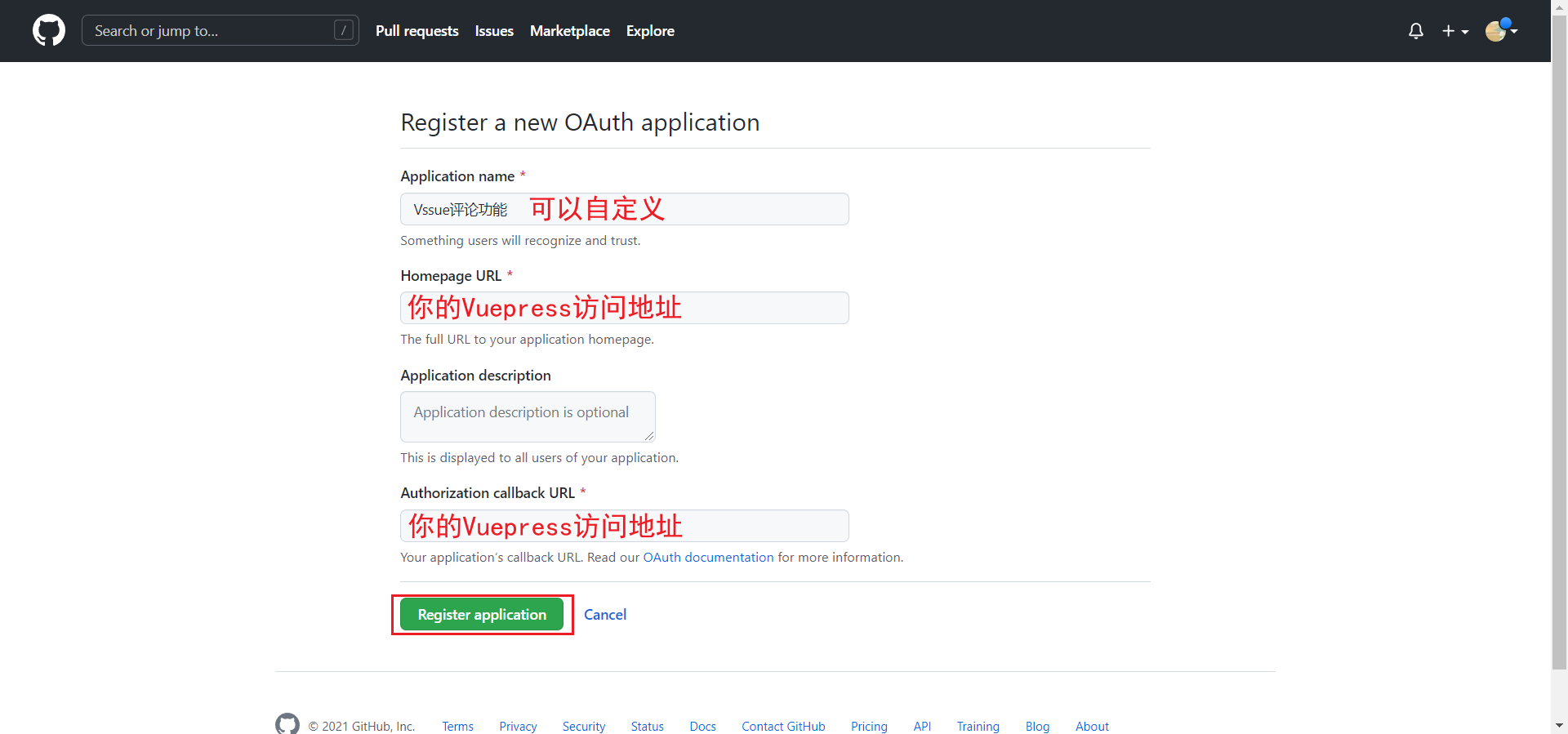Click the scrollbar down arrow
The image size is (1568, 734).
(1559, 725)
